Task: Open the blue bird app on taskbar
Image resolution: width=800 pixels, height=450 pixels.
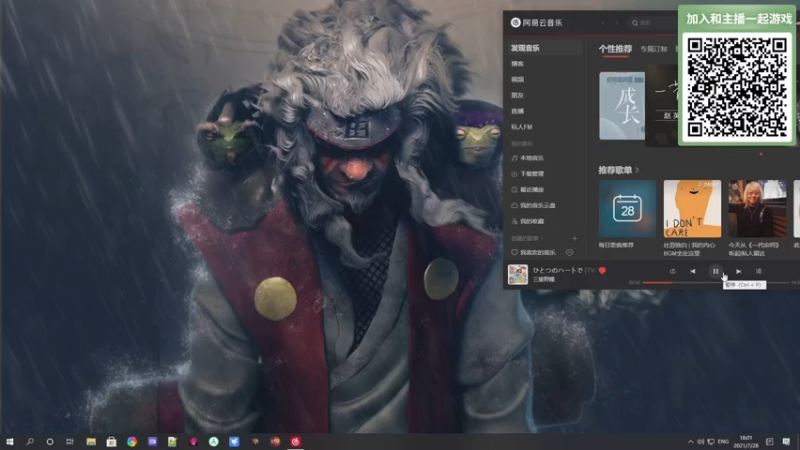Action: click(x=234, y=441)
